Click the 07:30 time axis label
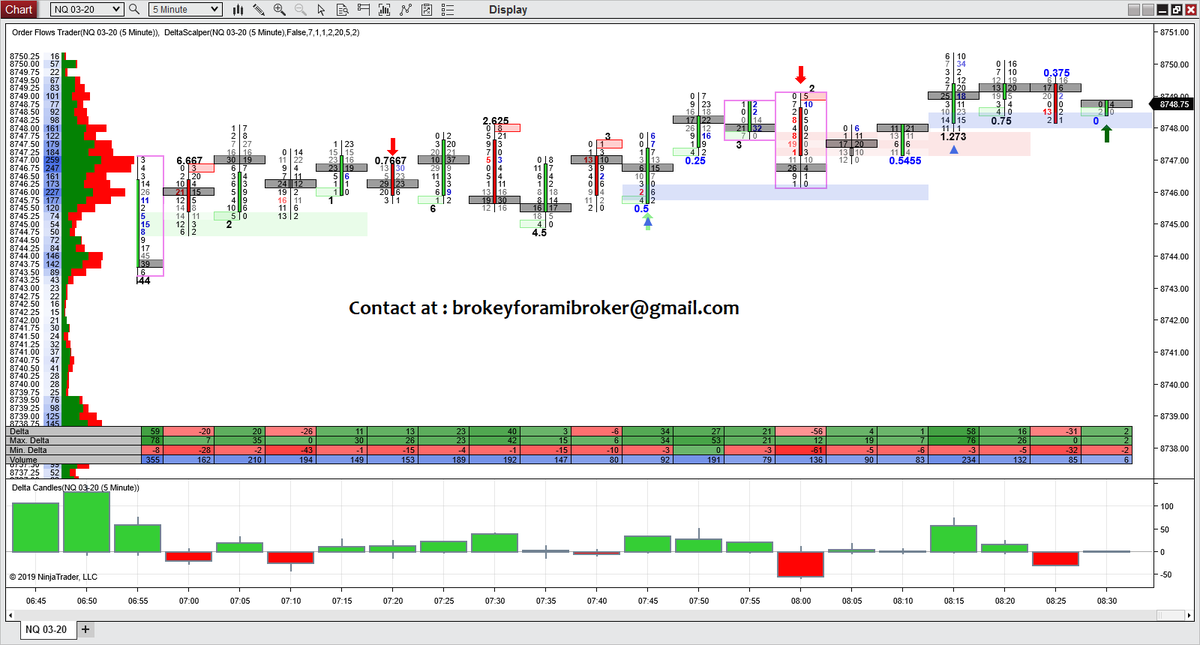 click(495, 601)
